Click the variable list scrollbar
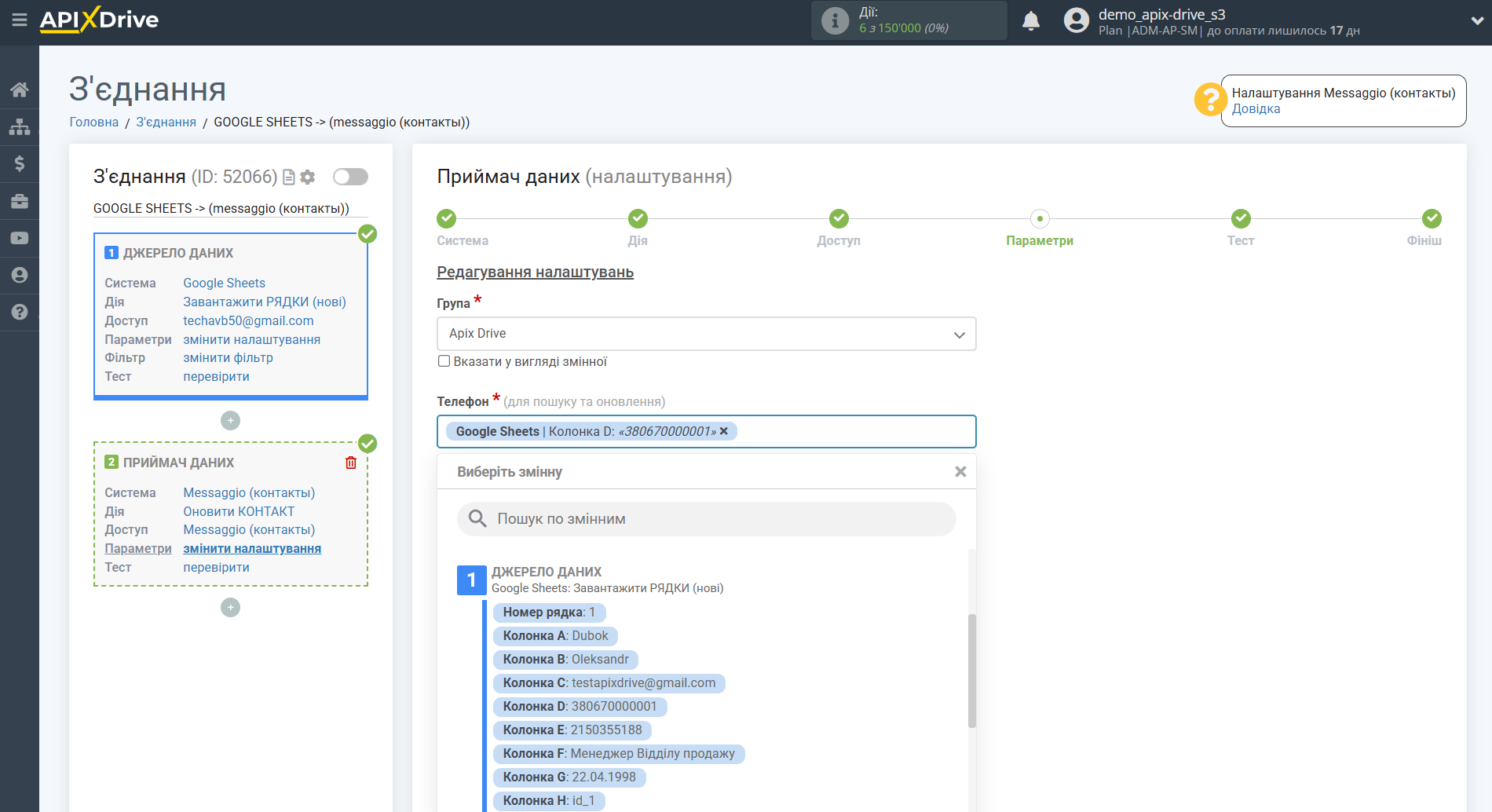Viewport: 1492px width, 812px height. [971, 670]
